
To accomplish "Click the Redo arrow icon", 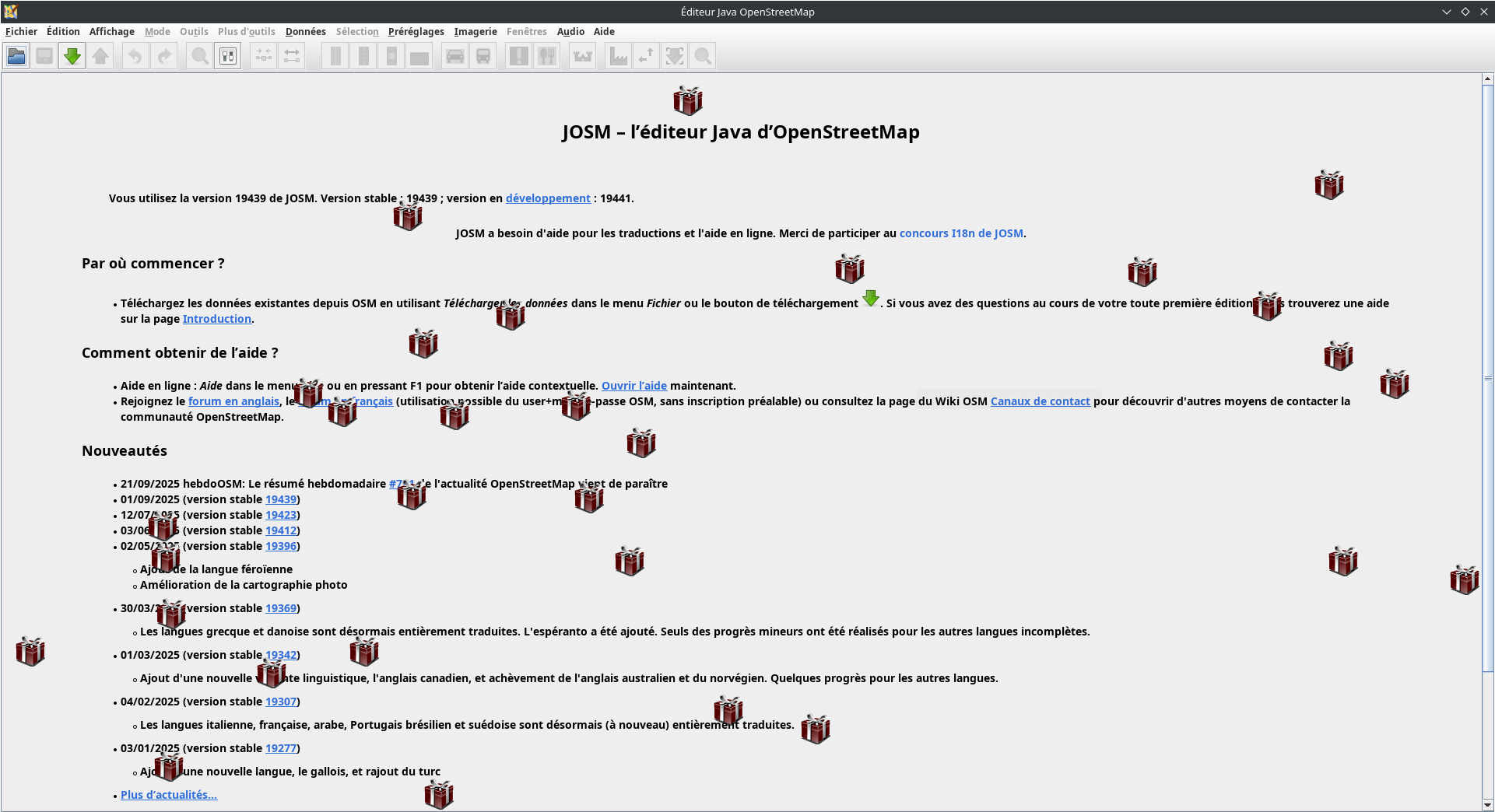I will [164, 56].
